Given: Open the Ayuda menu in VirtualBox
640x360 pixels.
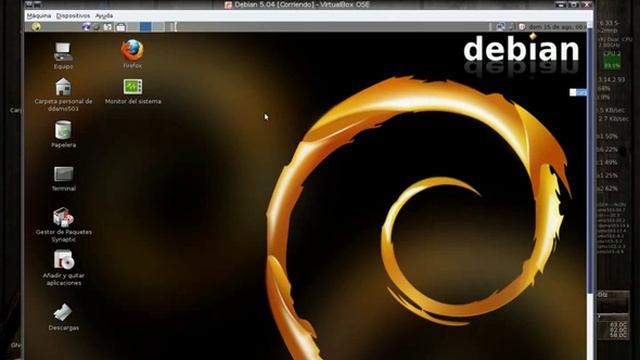Looking at the screenshot, I should coord(104,16).
